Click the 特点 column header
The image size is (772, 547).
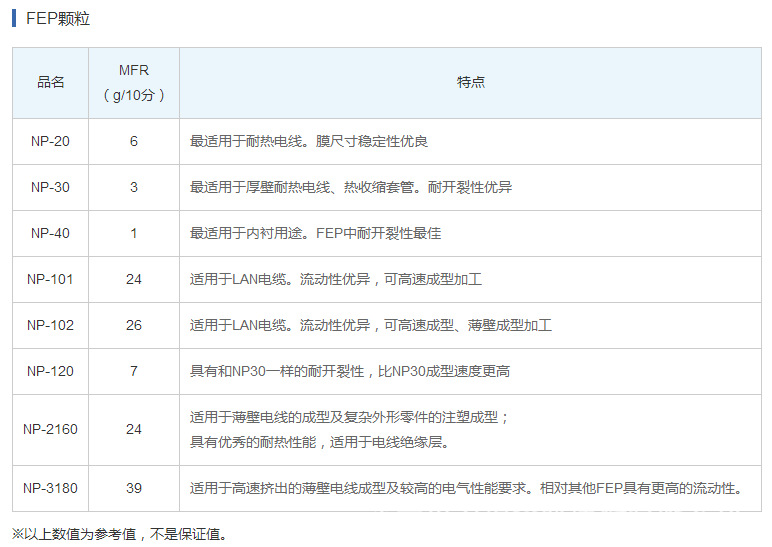tap(470, 82)
